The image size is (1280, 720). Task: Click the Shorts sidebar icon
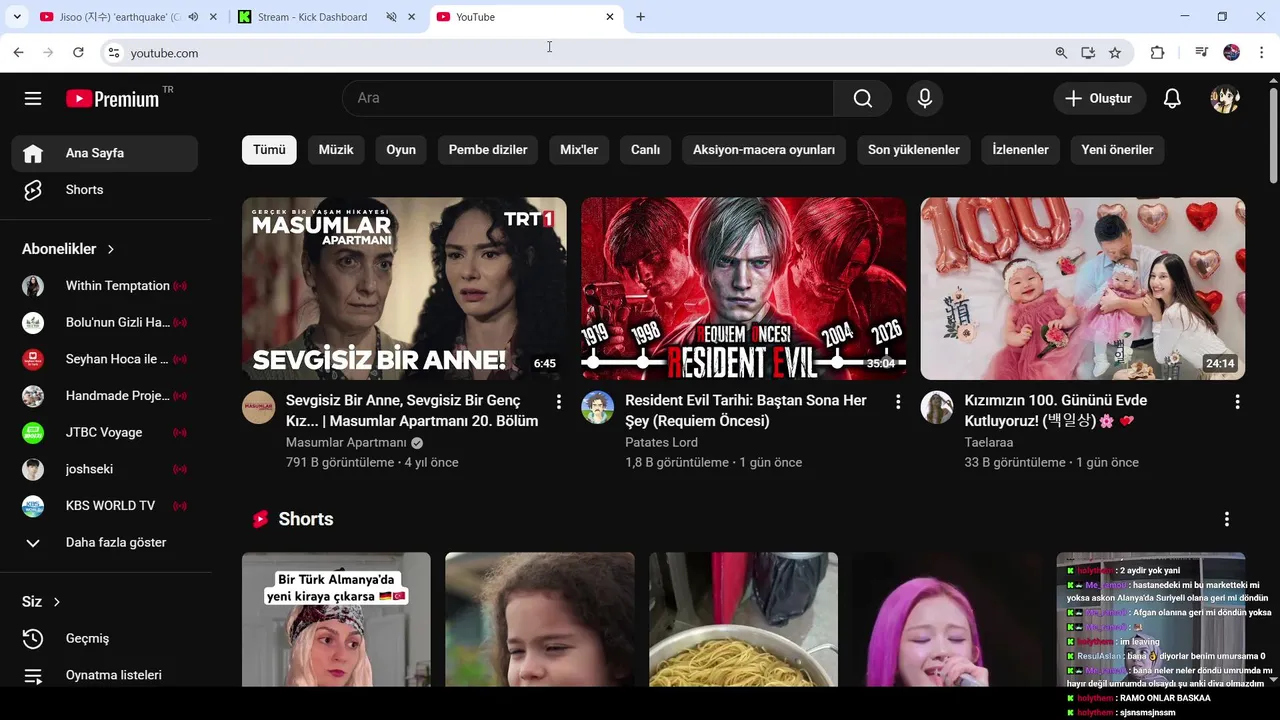tap(33, 190)
